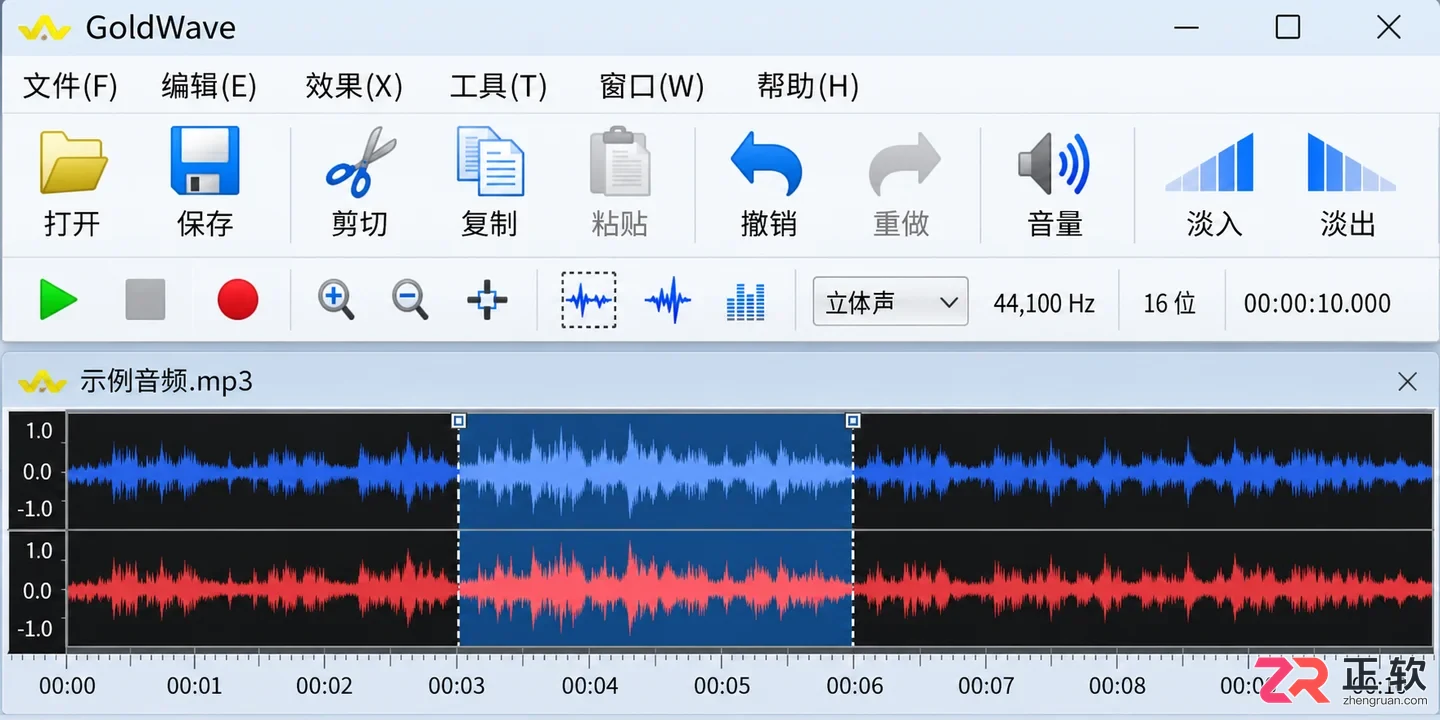Screen dimensions: 1440x720
Task: Click the 粘贴 clipboard icon
Action: pos(620,161)
